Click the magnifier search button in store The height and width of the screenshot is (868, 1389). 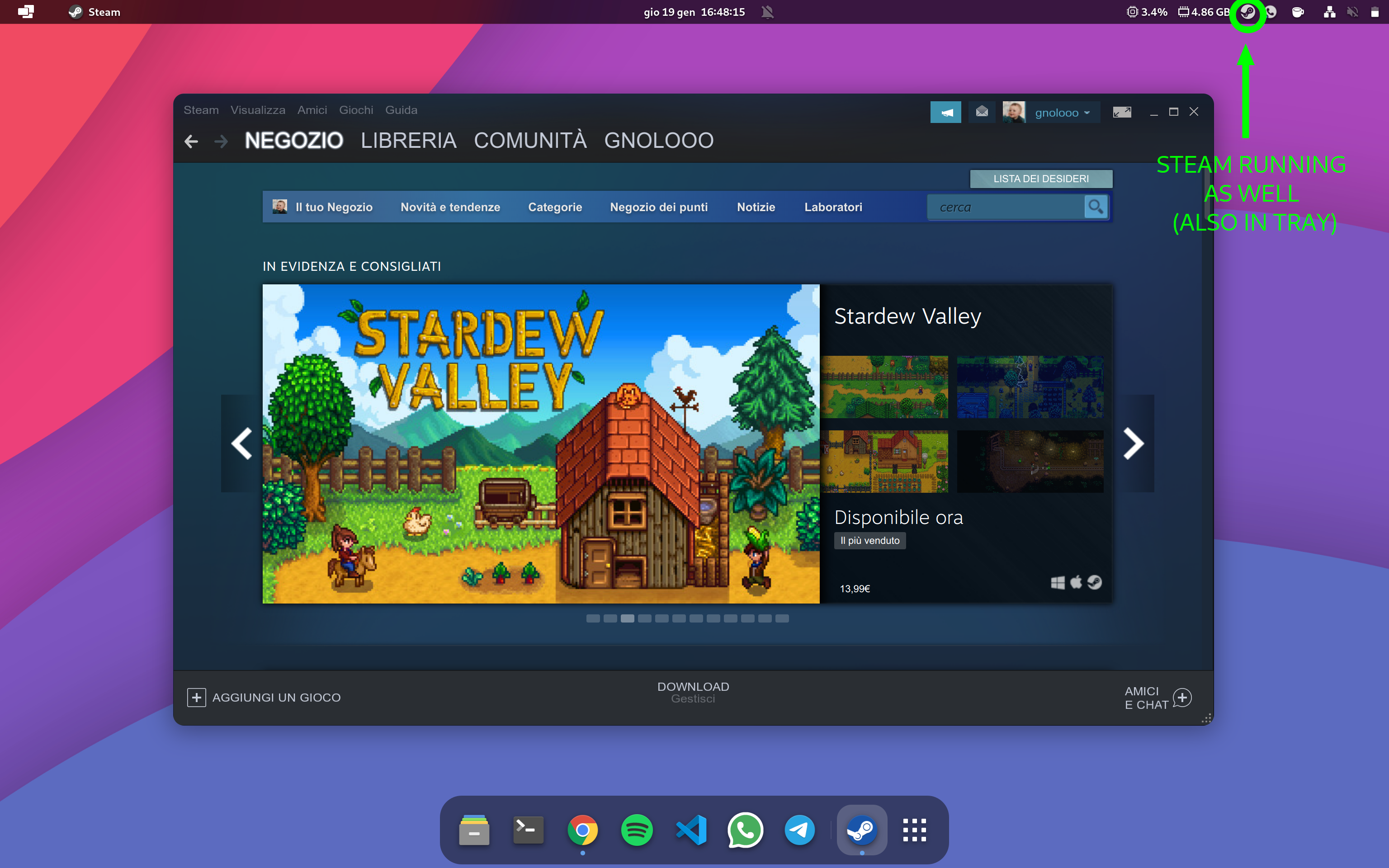coord(1096,207)
